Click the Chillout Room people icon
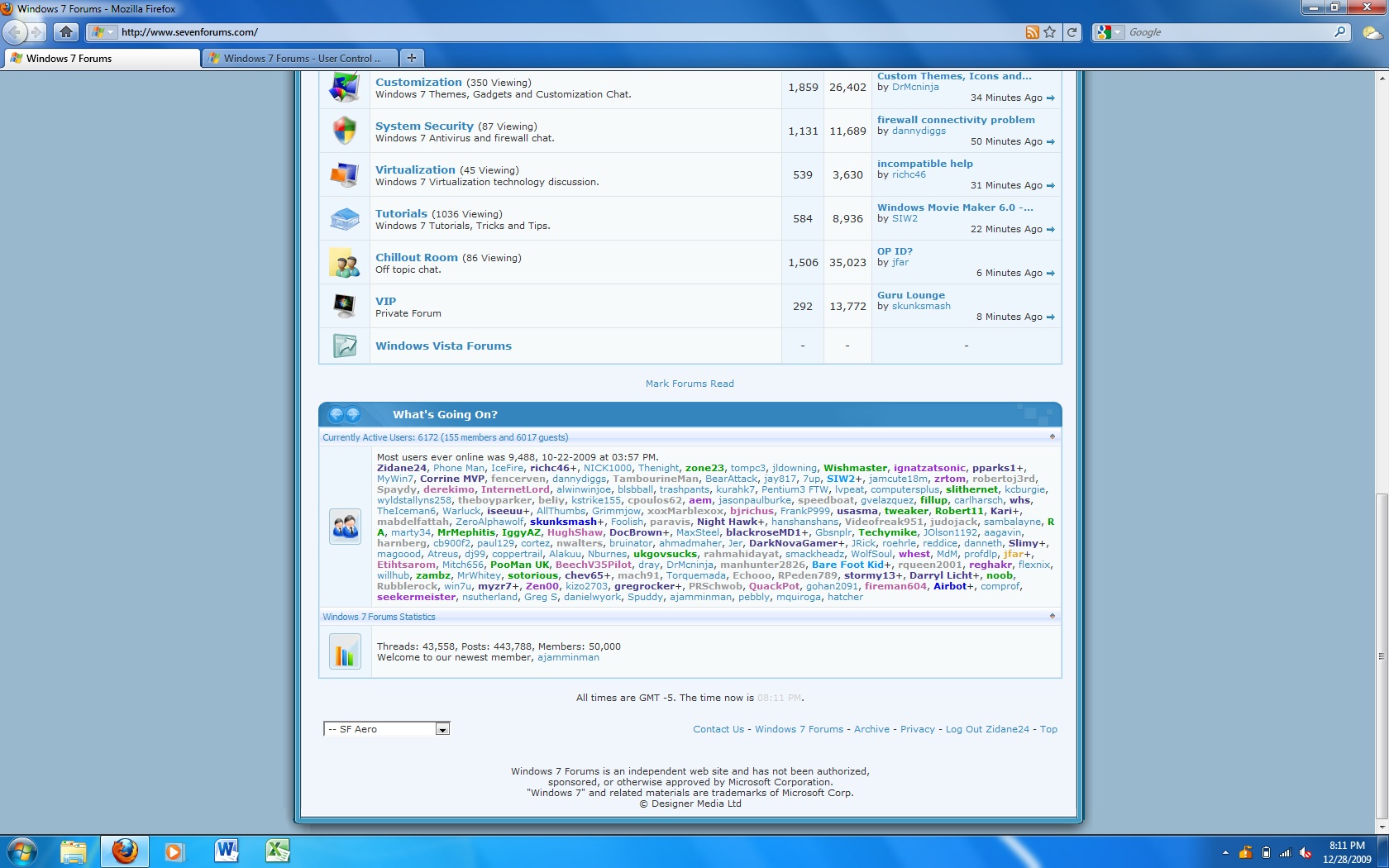1389x868 pixels. (x=344, y=263)
